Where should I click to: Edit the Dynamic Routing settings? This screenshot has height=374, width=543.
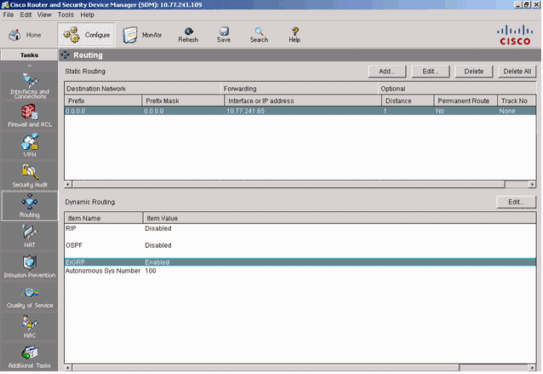point(516,202)
